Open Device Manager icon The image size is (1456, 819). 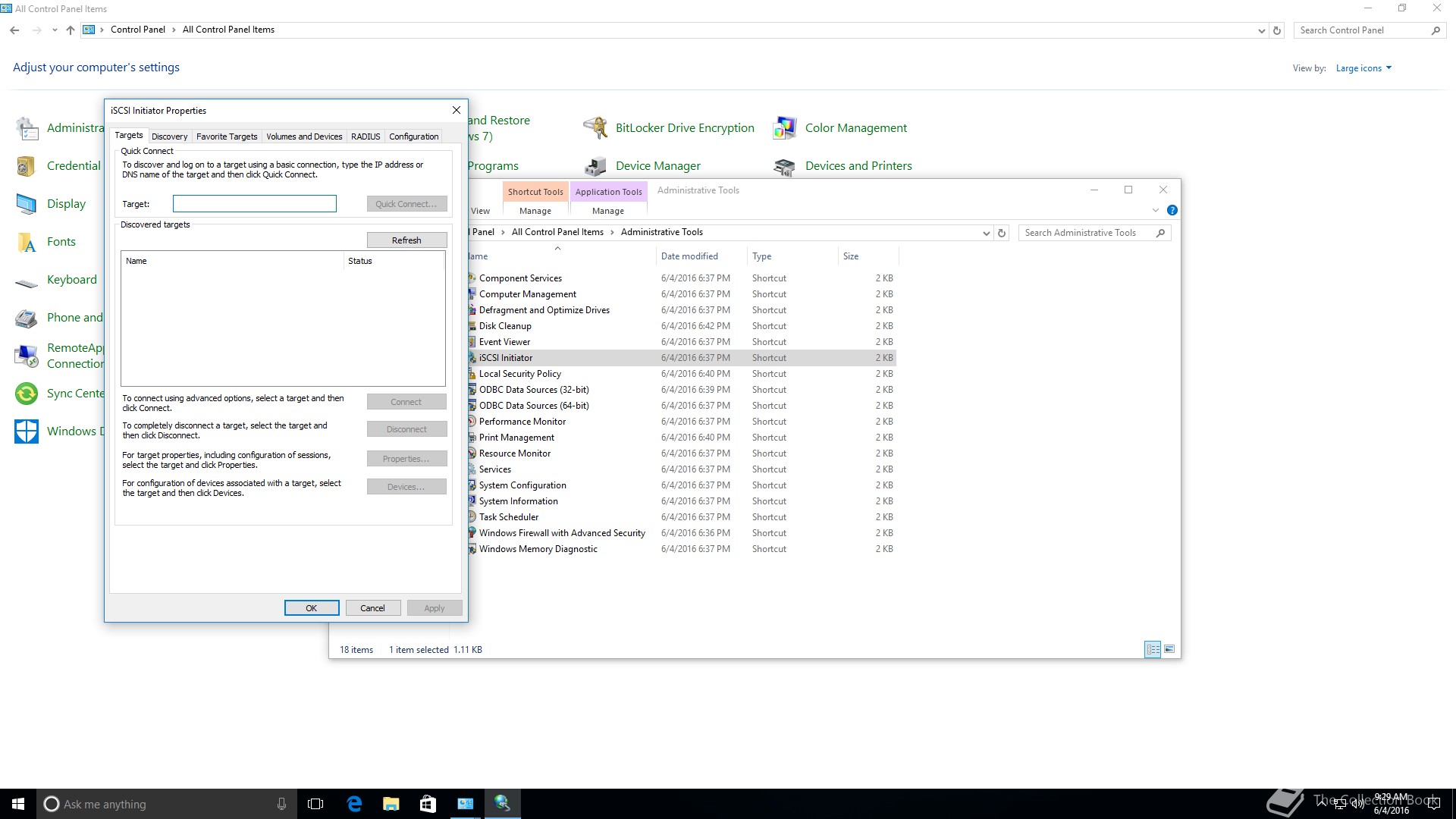point(595,166)
